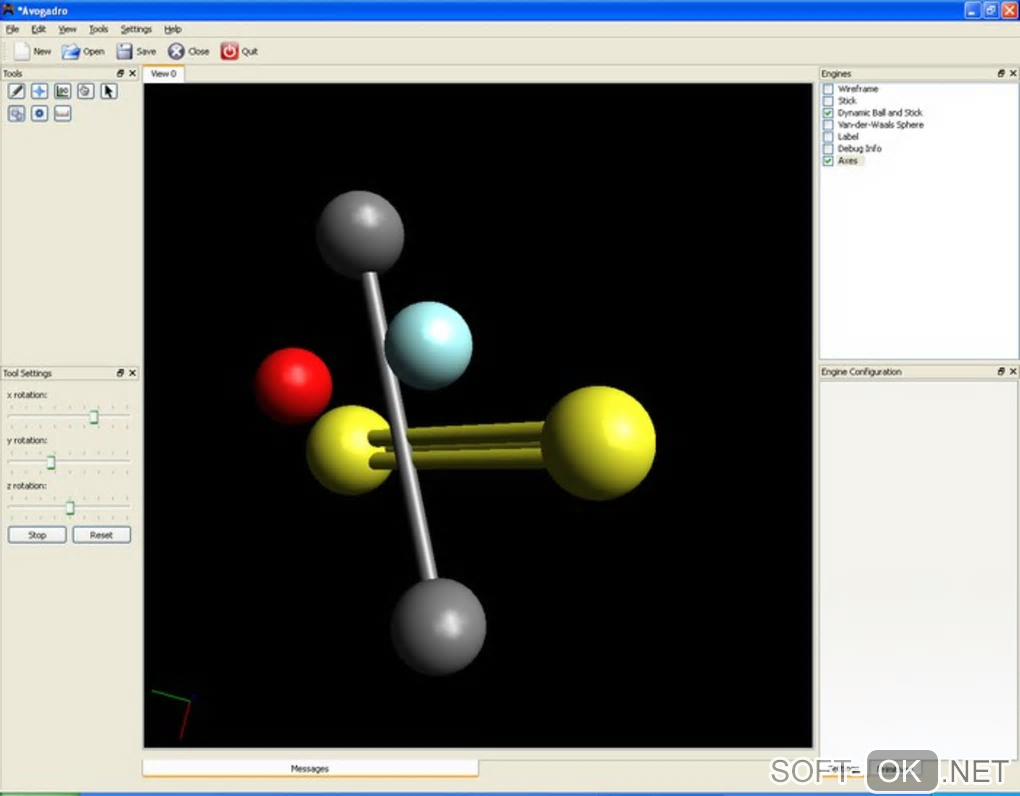This screenshot has width=1020, height=796.
Task: Click the 'Van-der-Waals Sphere' engine label
Action: [880, 125]
